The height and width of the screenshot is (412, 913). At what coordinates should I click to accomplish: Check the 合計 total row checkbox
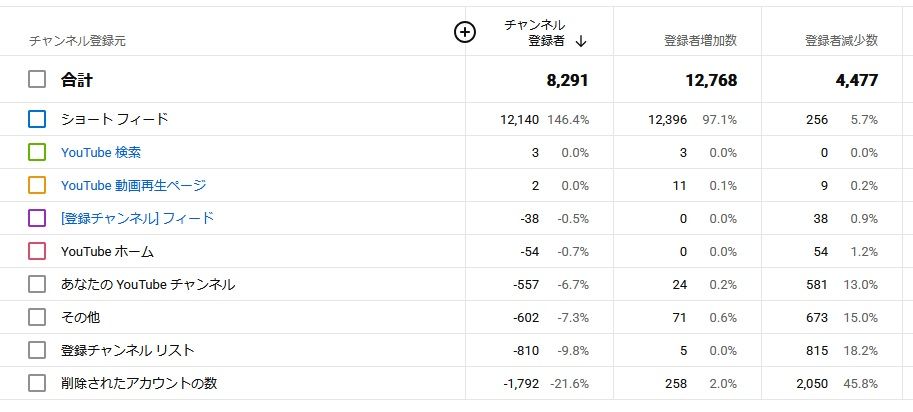coord(37,80)
